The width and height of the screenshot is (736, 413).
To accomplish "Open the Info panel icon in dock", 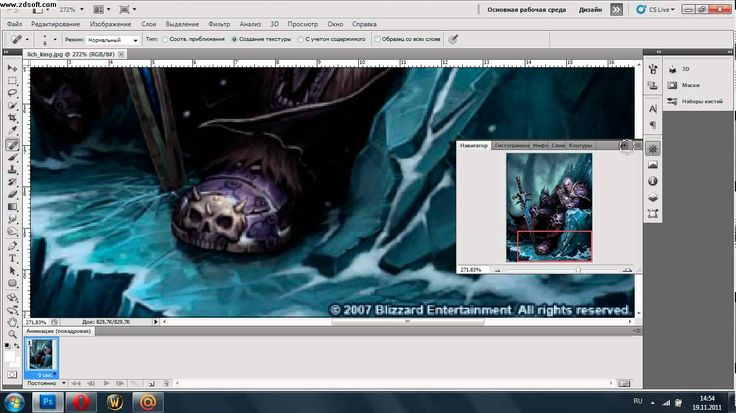I will coord(652,181).
